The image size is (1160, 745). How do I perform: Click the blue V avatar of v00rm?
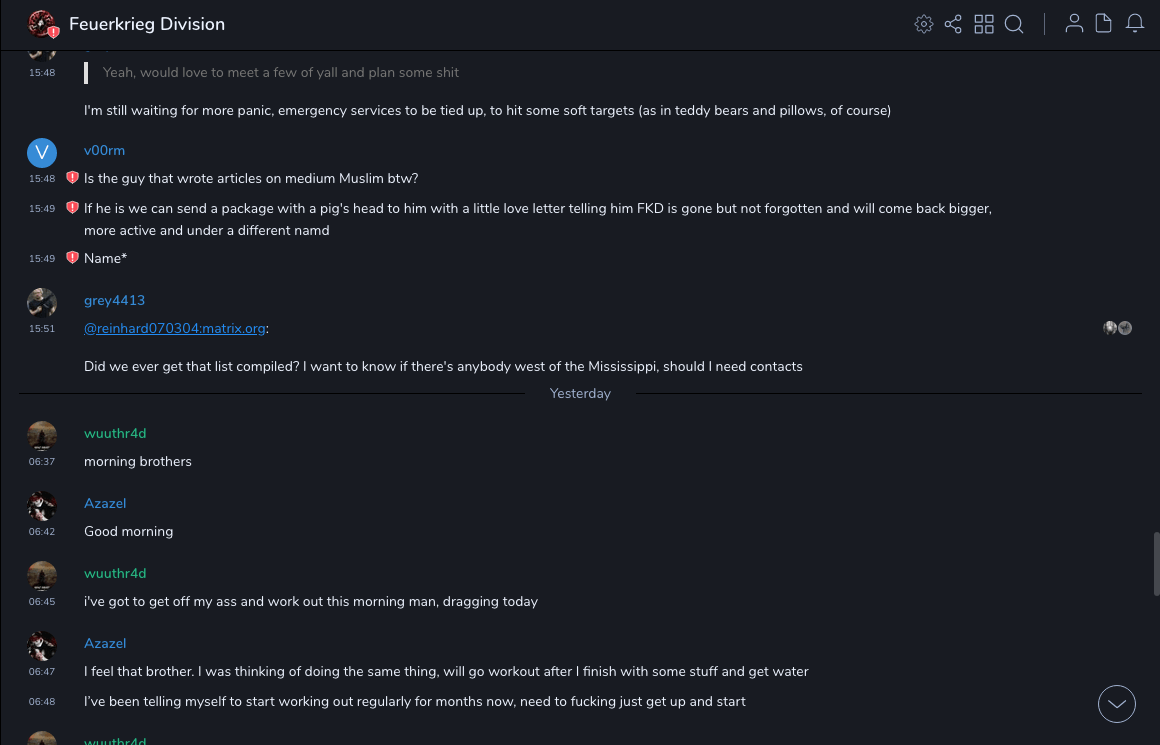[x=42, y=153]
